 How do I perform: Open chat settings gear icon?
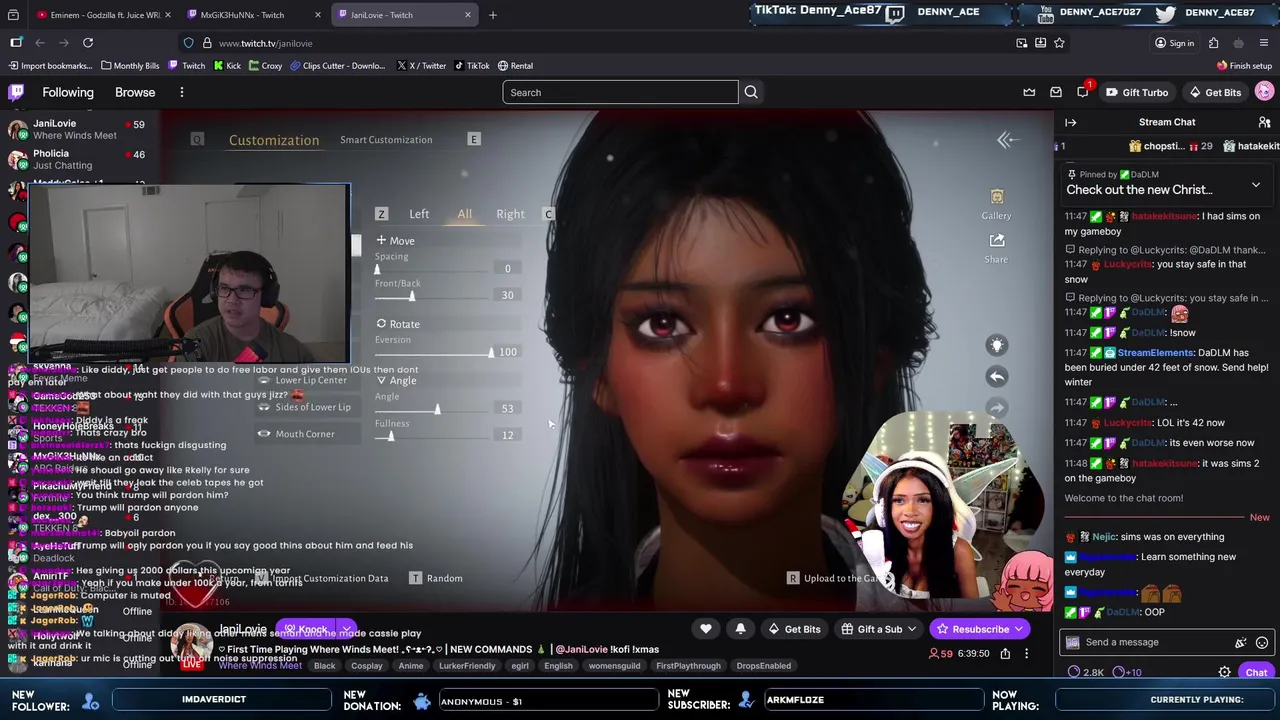pos(1225,672)
